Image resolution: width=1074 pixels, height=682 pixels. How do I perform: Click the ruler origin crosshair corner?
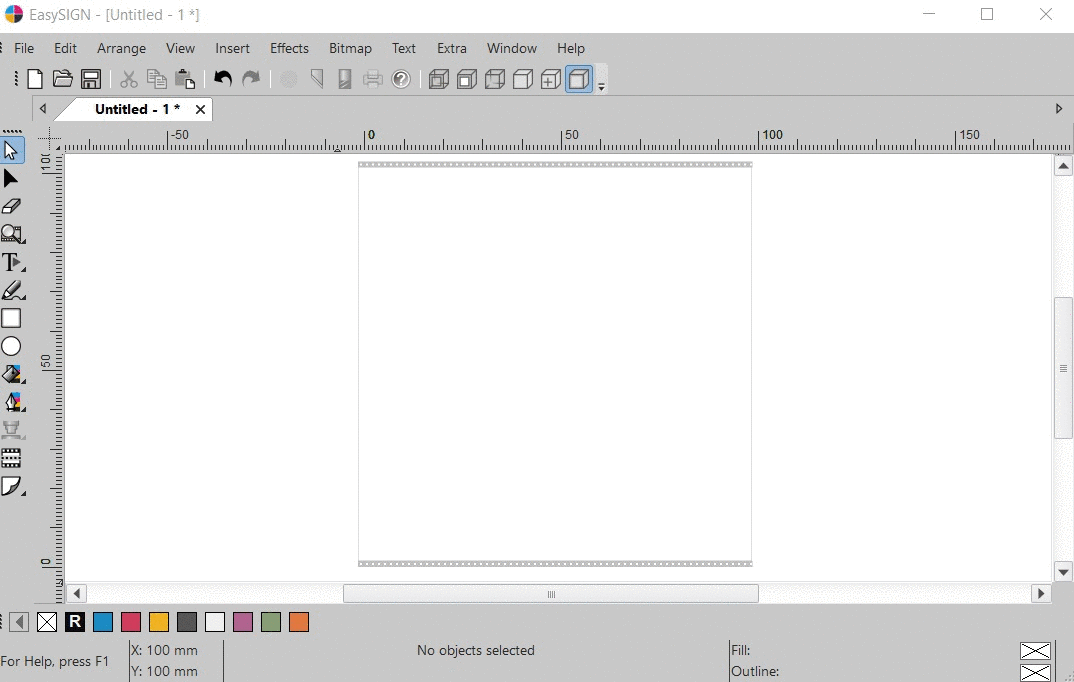coord(49,140)
